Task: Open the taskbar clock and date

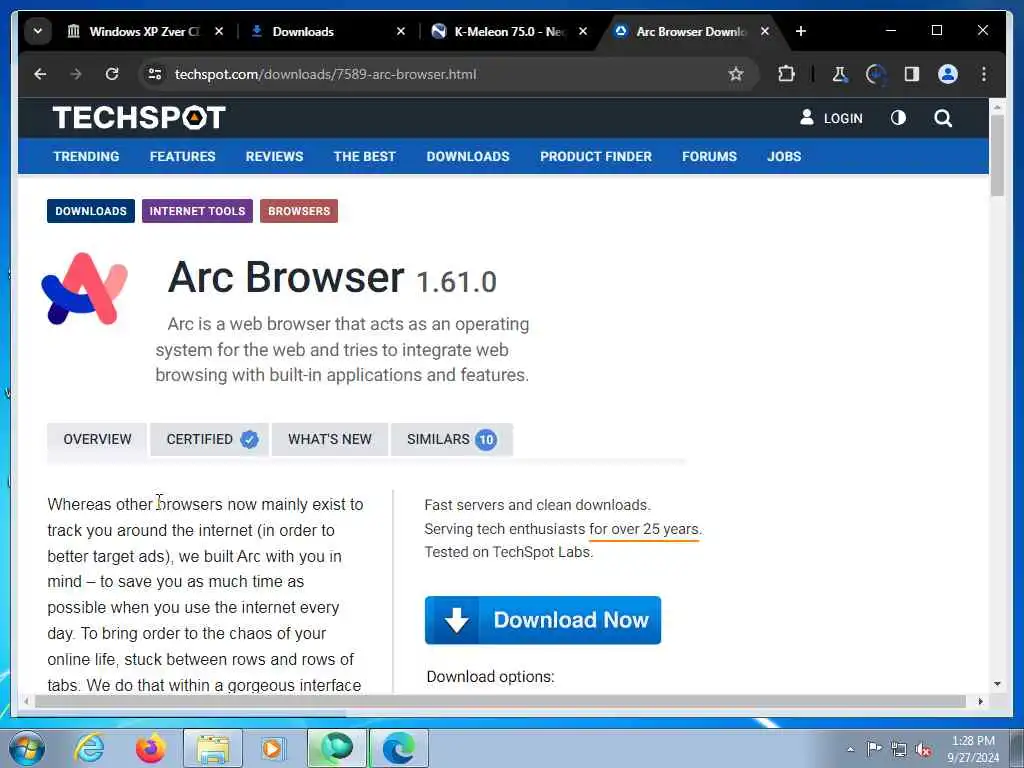Action: (973, 749)
